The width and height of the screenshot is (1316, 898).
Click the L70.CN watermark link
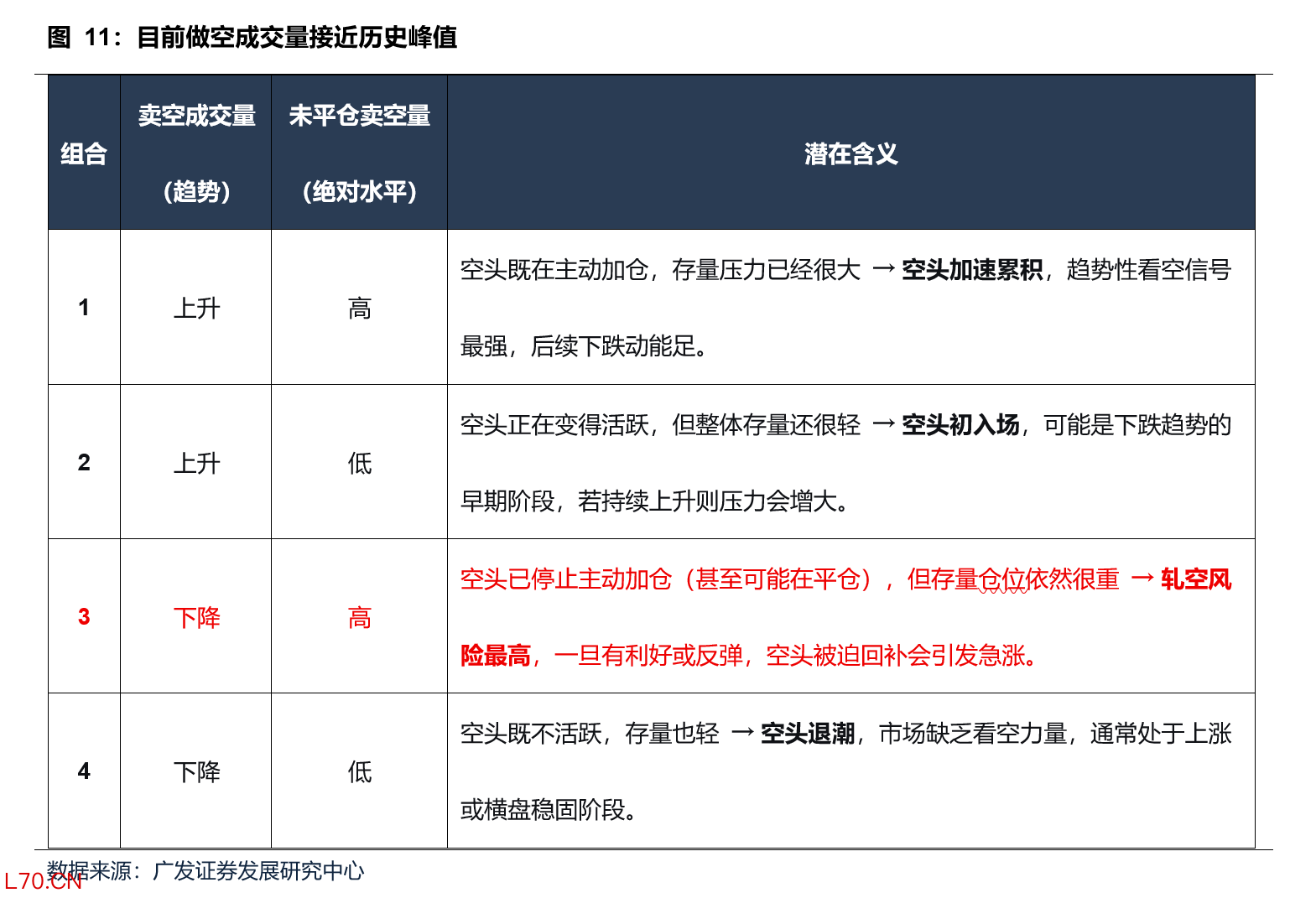click(x=43, y=882)
